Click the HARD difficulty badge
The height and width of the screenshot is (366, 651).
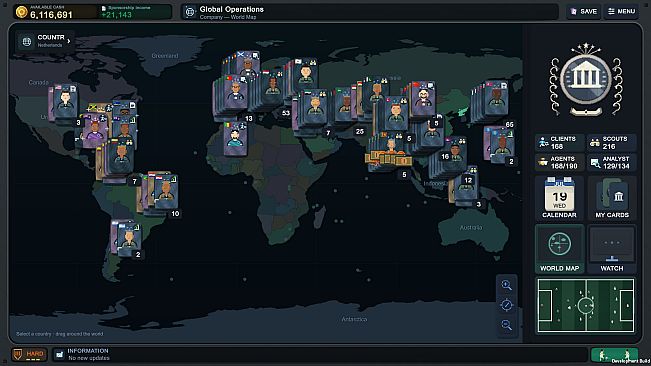29,354
